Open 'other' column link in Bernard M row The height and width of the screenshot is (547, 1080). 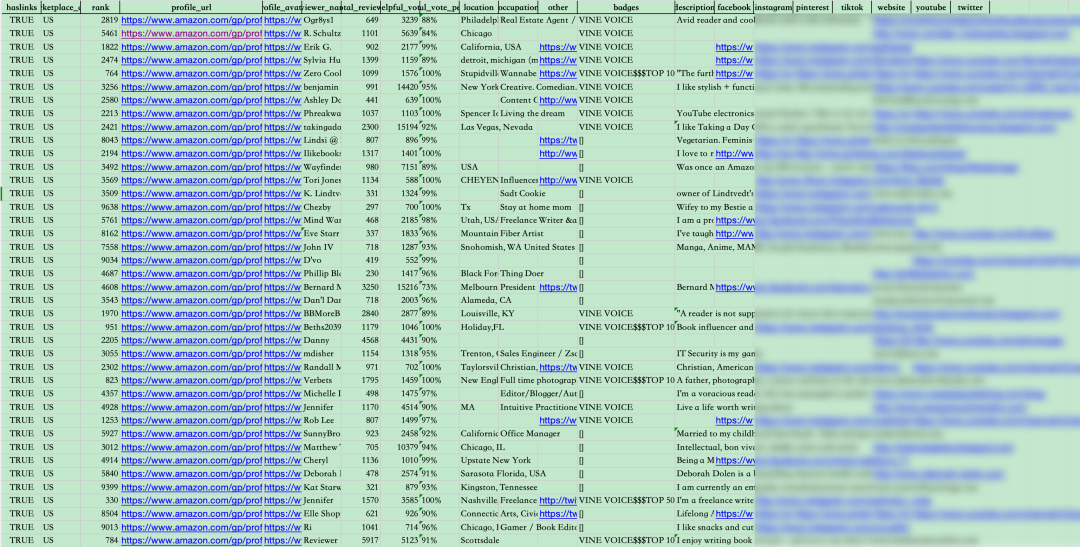558,287
